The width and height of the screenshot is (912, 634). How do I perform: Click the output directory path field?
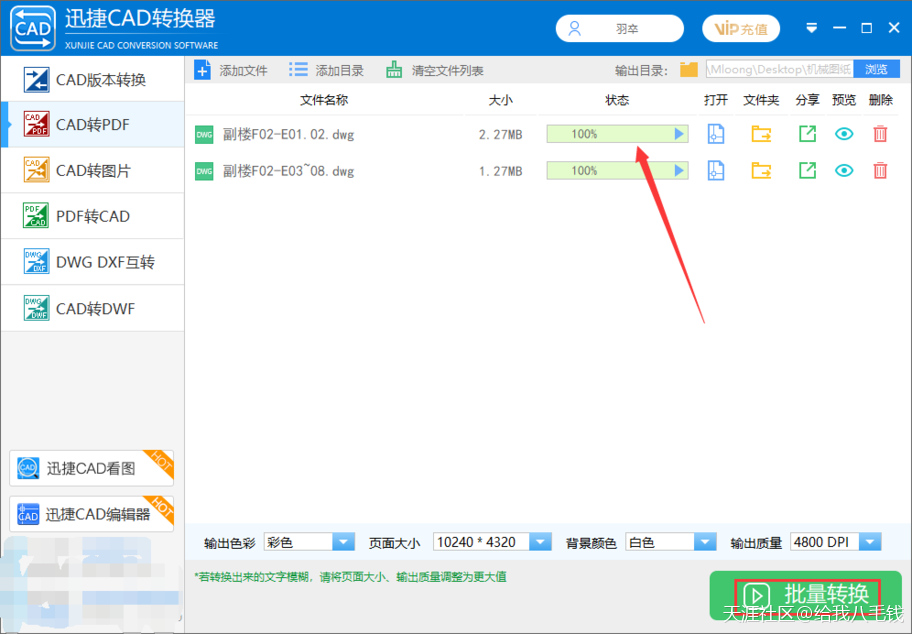(x=780, y=69)
